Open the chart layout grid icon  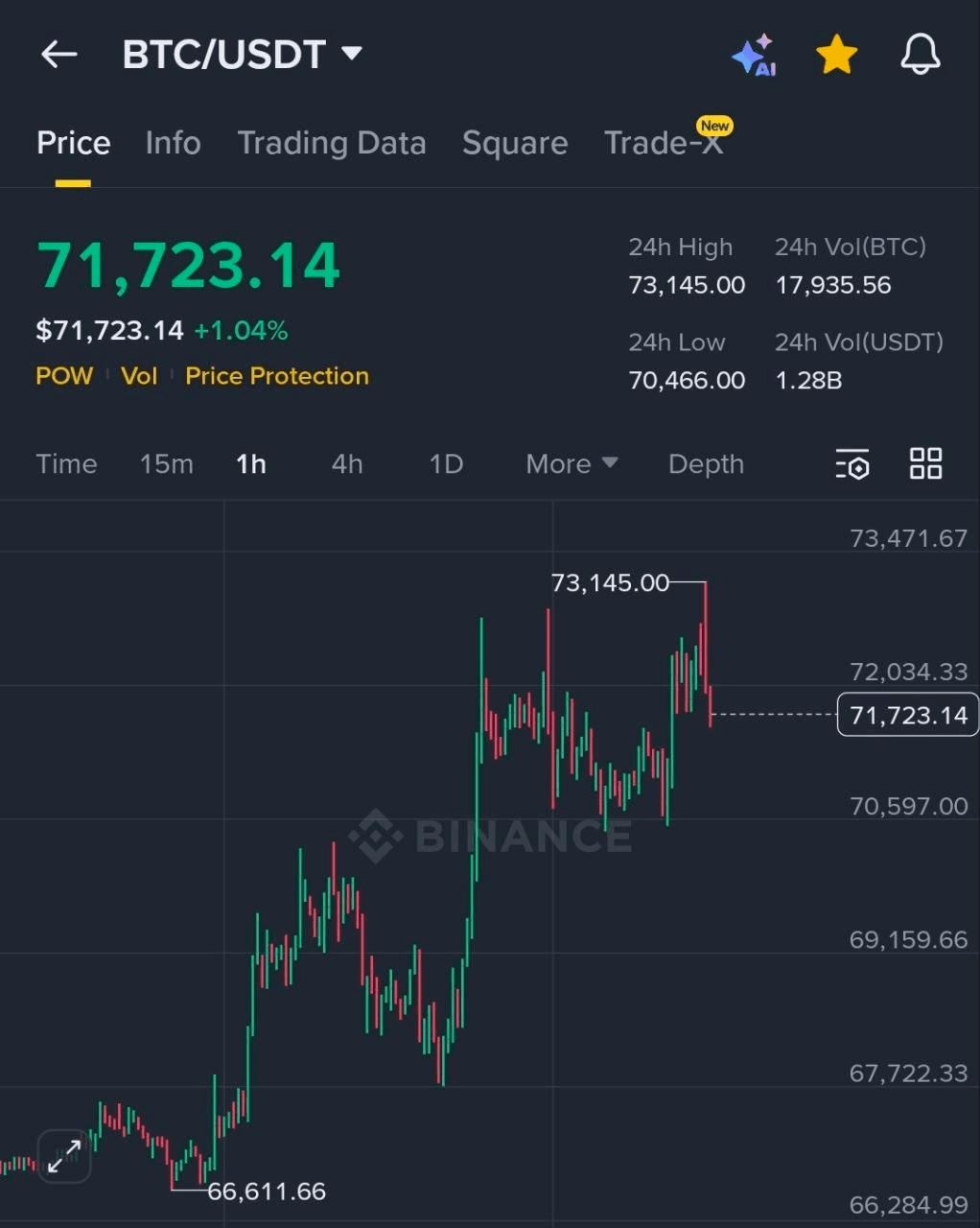coord(925,464)
